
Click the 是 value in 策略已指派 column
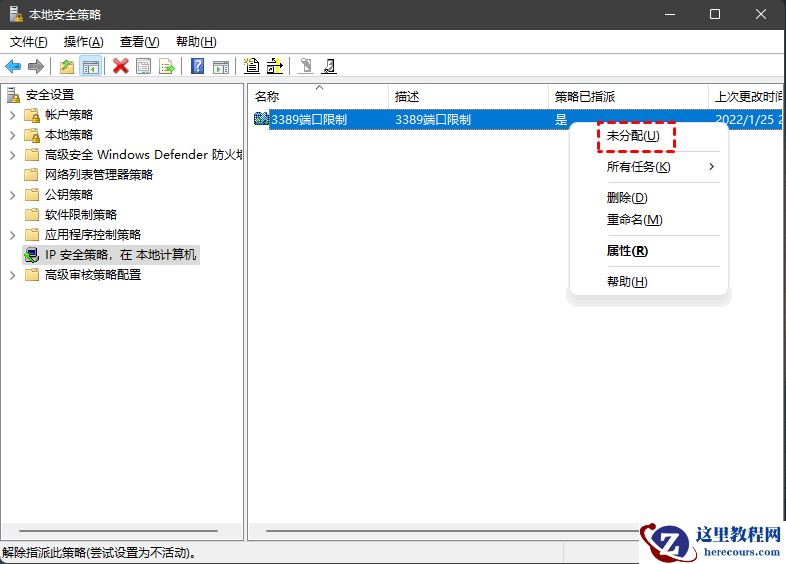[561, 119]
